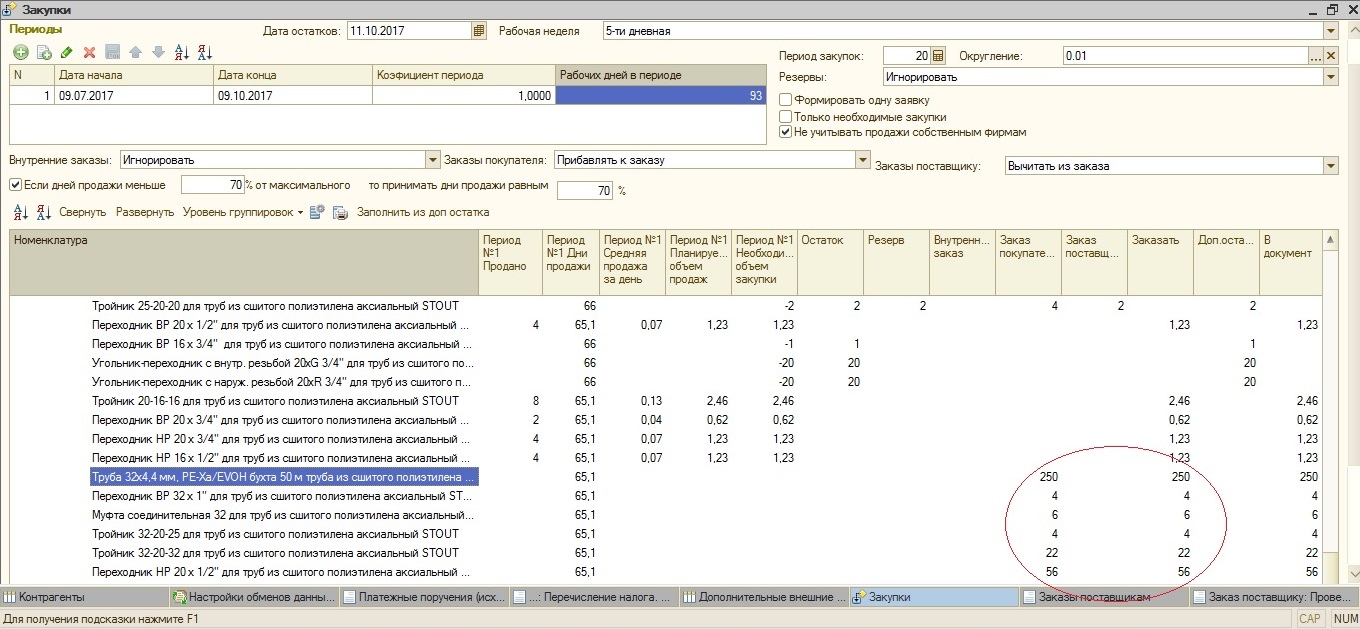The image size is (1360, 629).
Task: Uncheck Не учитывать продажи собственным фирмам
Action: pyautogui.click(x=786, y=132)
